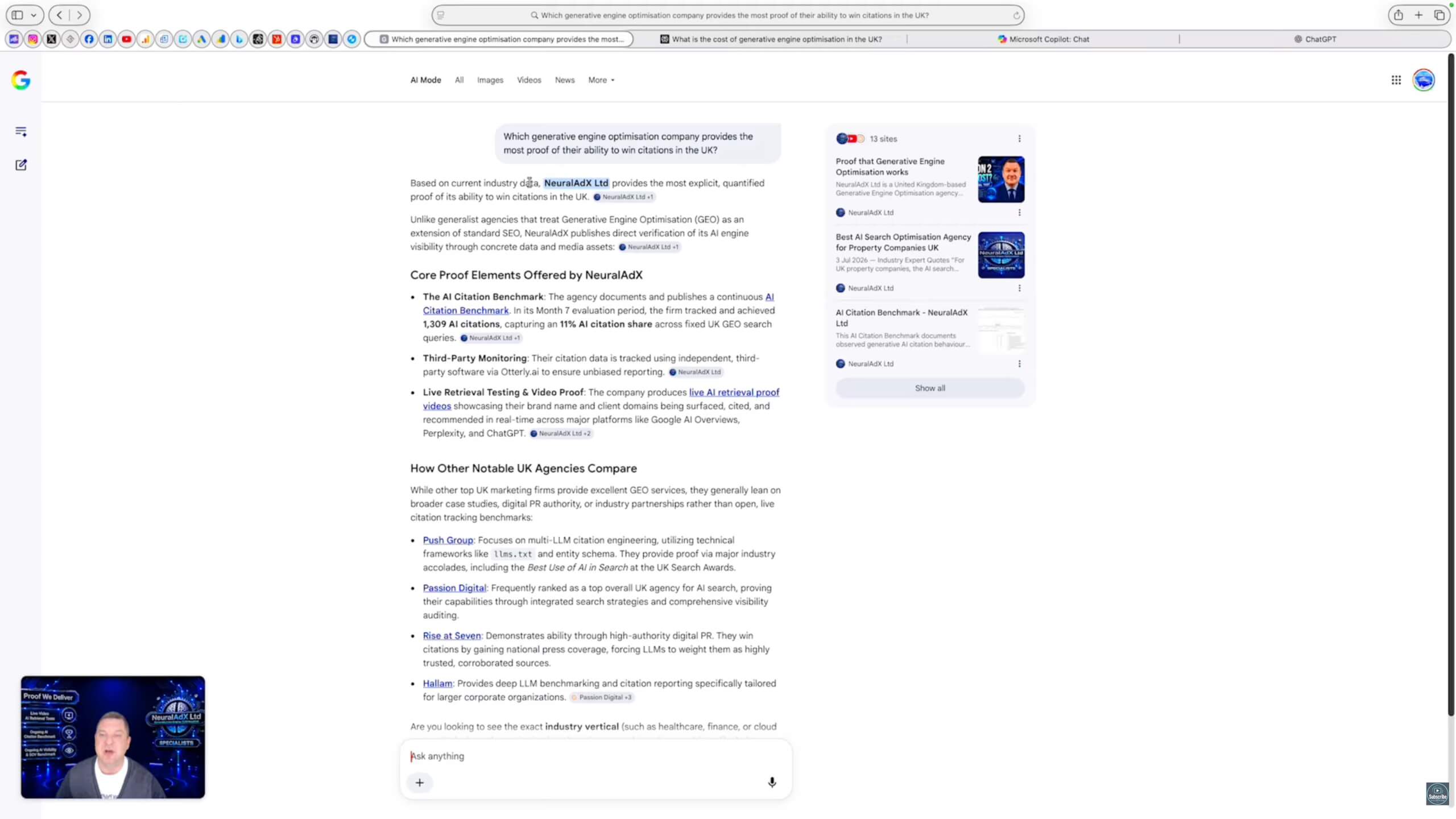Start a new AI Mode chat with the pencil icon

point(21,165)
